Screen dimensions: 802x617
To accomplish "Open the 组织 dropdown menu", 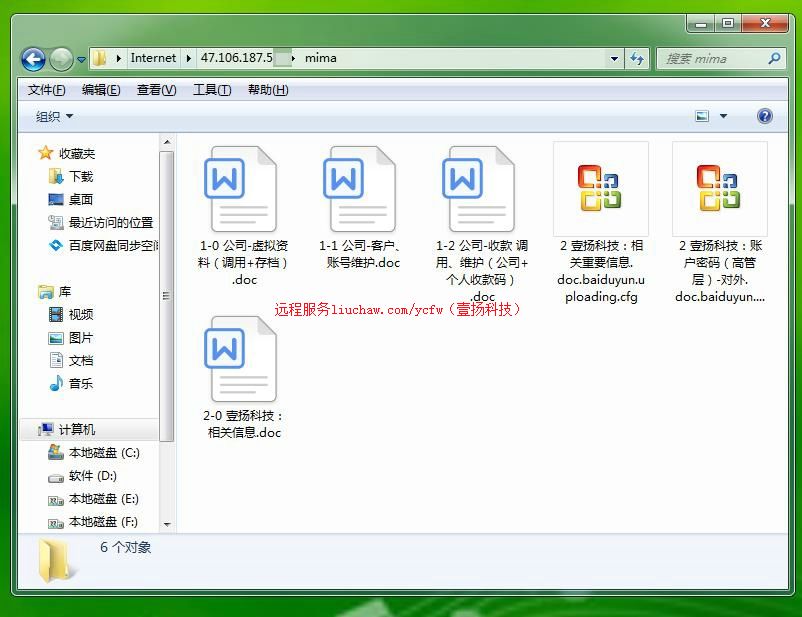I will [54, 116].
